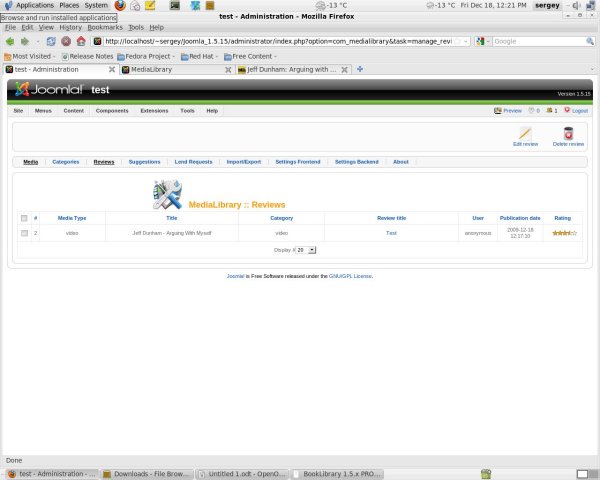Click the MediaLibrary tools header icon
The width and height of the screenshot is (600, 480).
[167, 194]
